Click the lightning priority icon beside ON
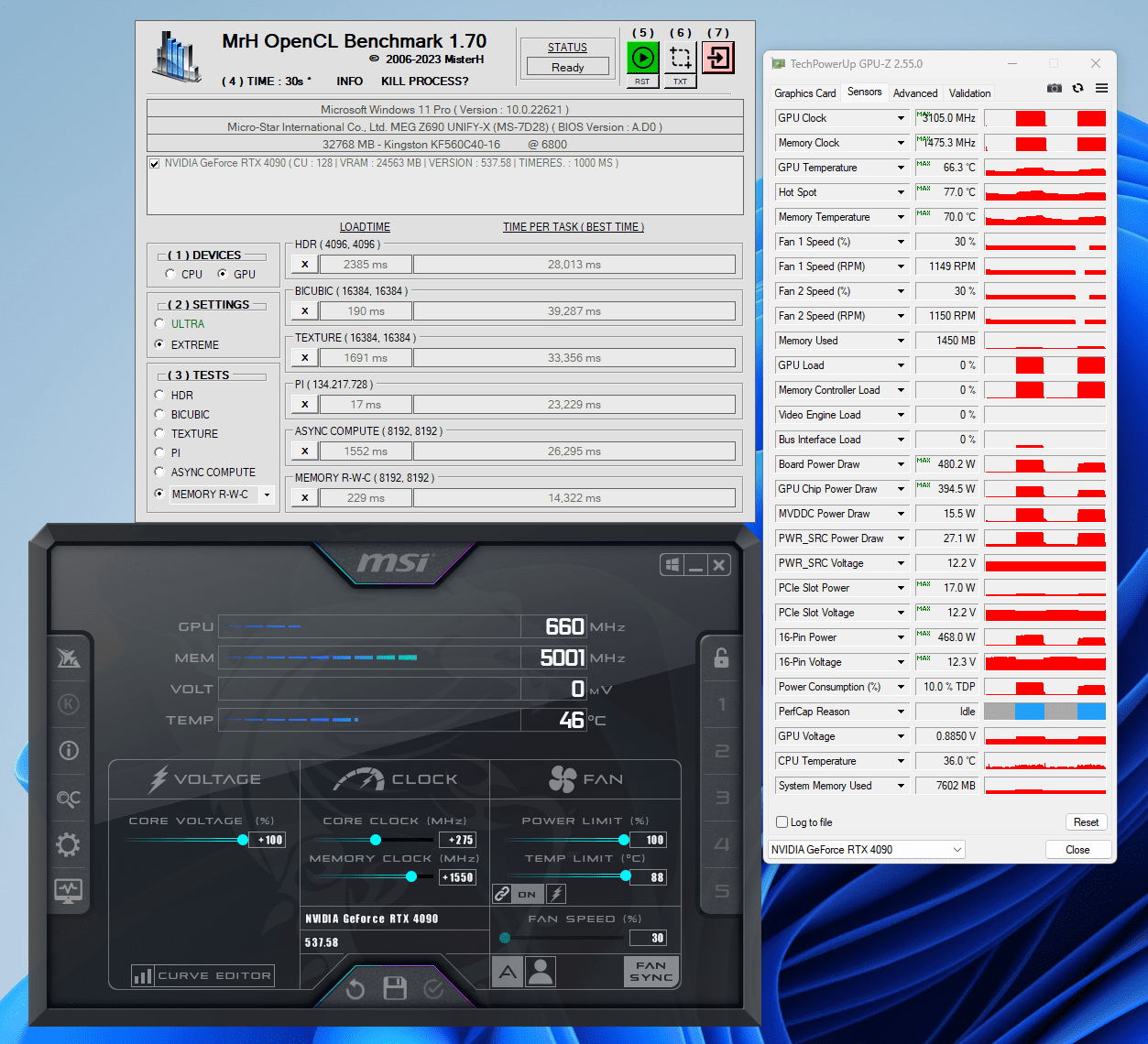The height and width of the screenshot is (1044, 1148). point(556,894)
